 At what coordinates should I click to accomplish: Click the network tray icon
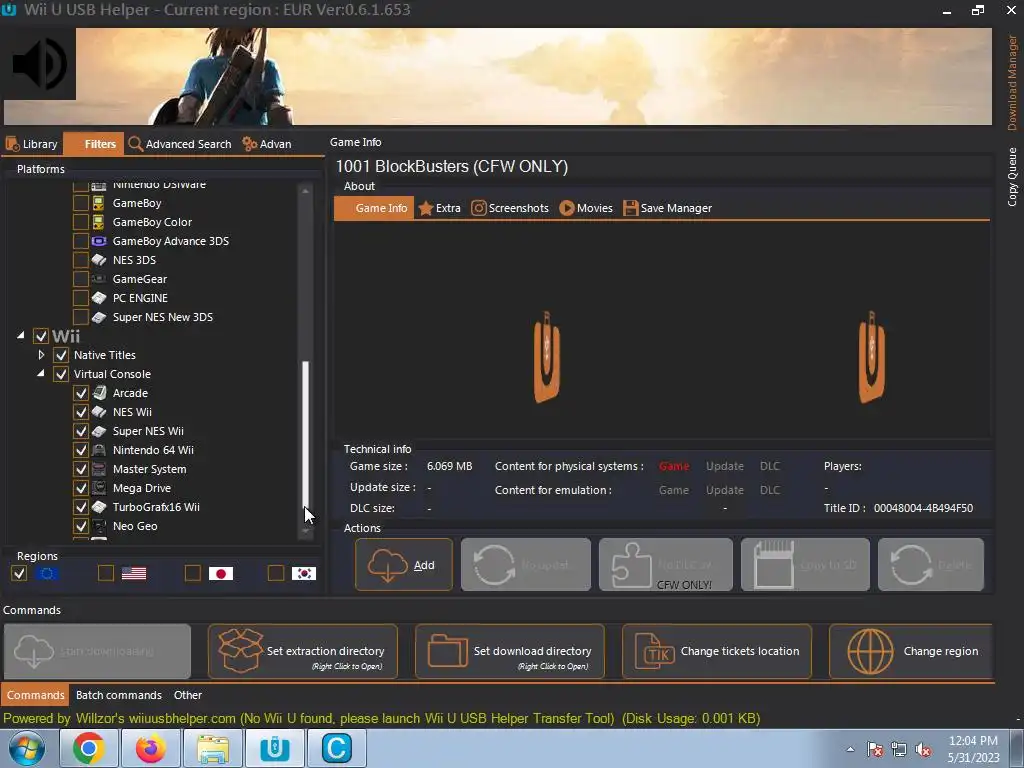coord(899,750)
